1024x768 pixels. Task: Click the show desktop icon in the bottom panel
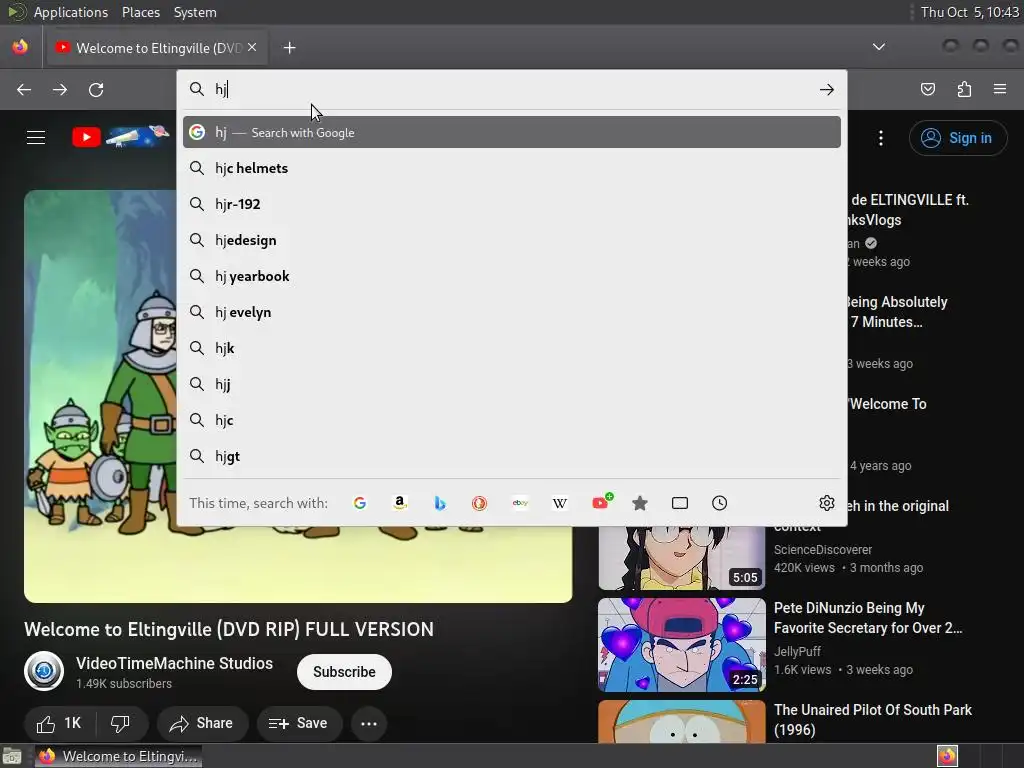(x=12, y=756)
